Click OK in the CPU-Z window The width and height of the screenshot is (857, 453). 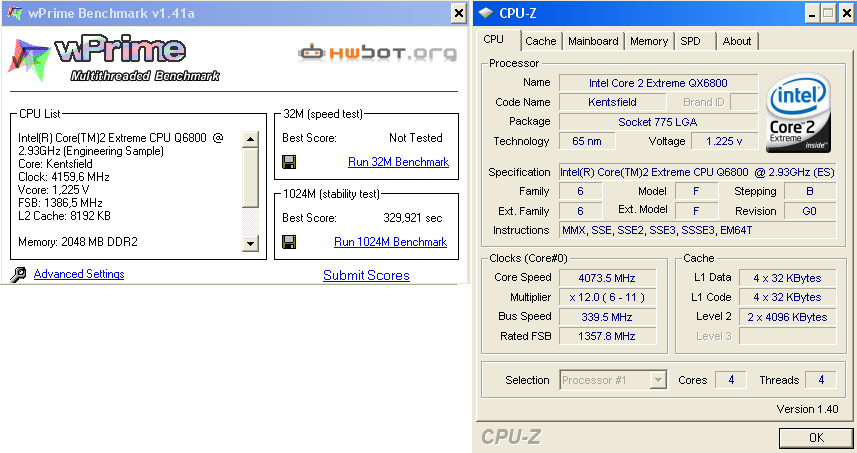click(816, 438)
